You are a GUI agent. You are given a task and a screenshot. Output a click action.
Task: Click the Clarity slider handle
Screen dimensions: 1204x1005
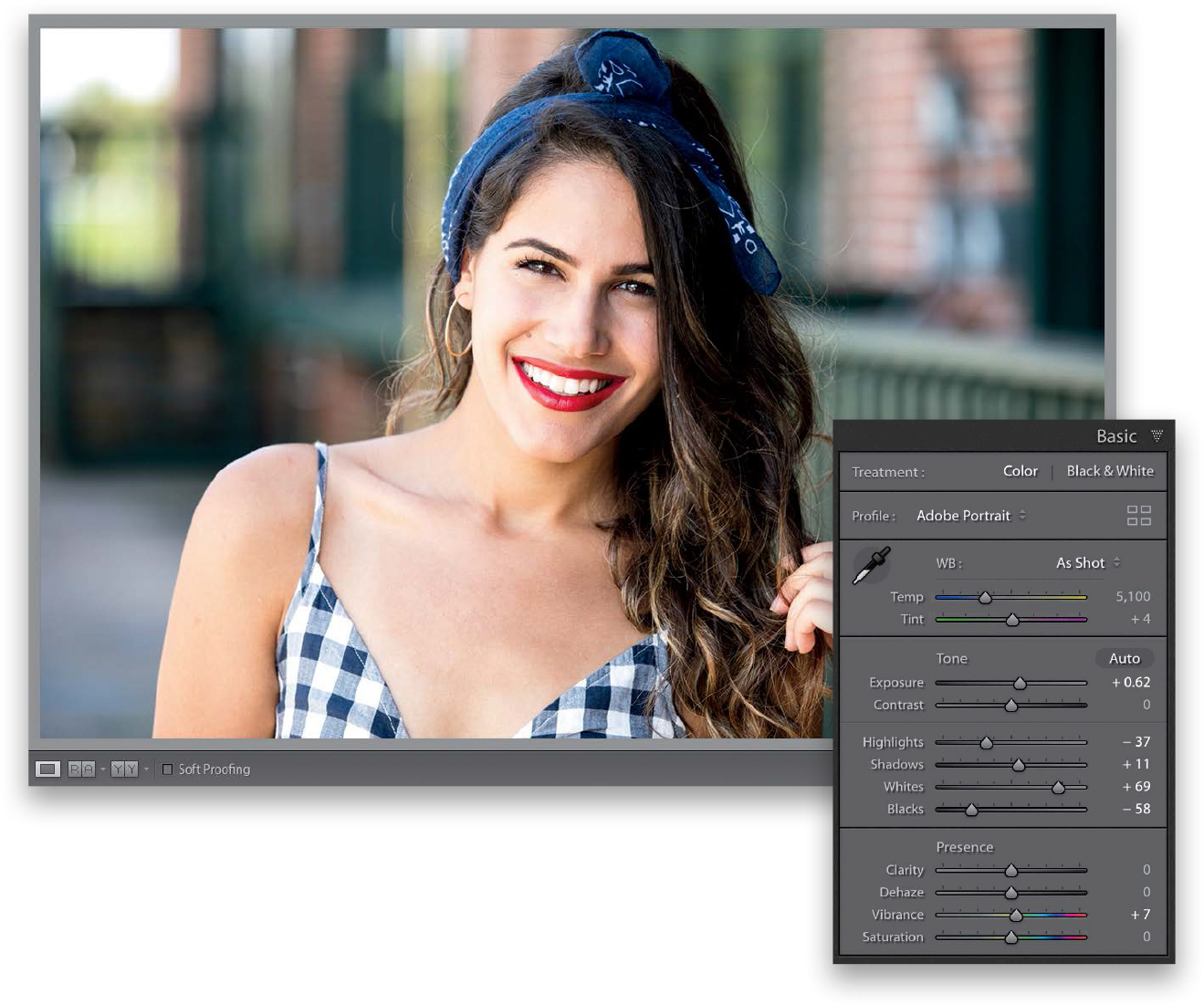(1011, 871)
